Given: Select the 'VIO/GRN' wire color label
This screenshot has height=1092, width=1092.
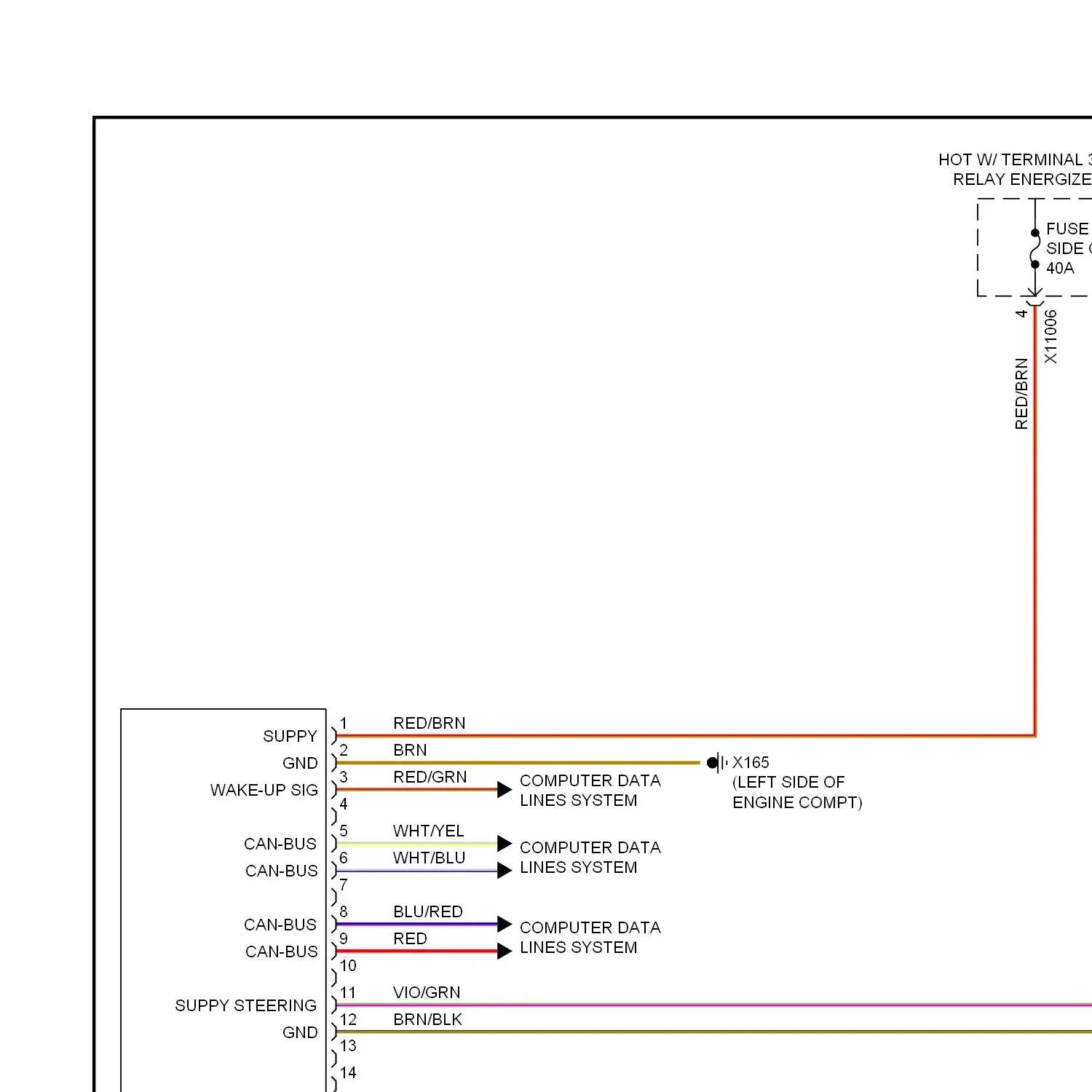Looking at the screenshot, I should tap(427, 992).
